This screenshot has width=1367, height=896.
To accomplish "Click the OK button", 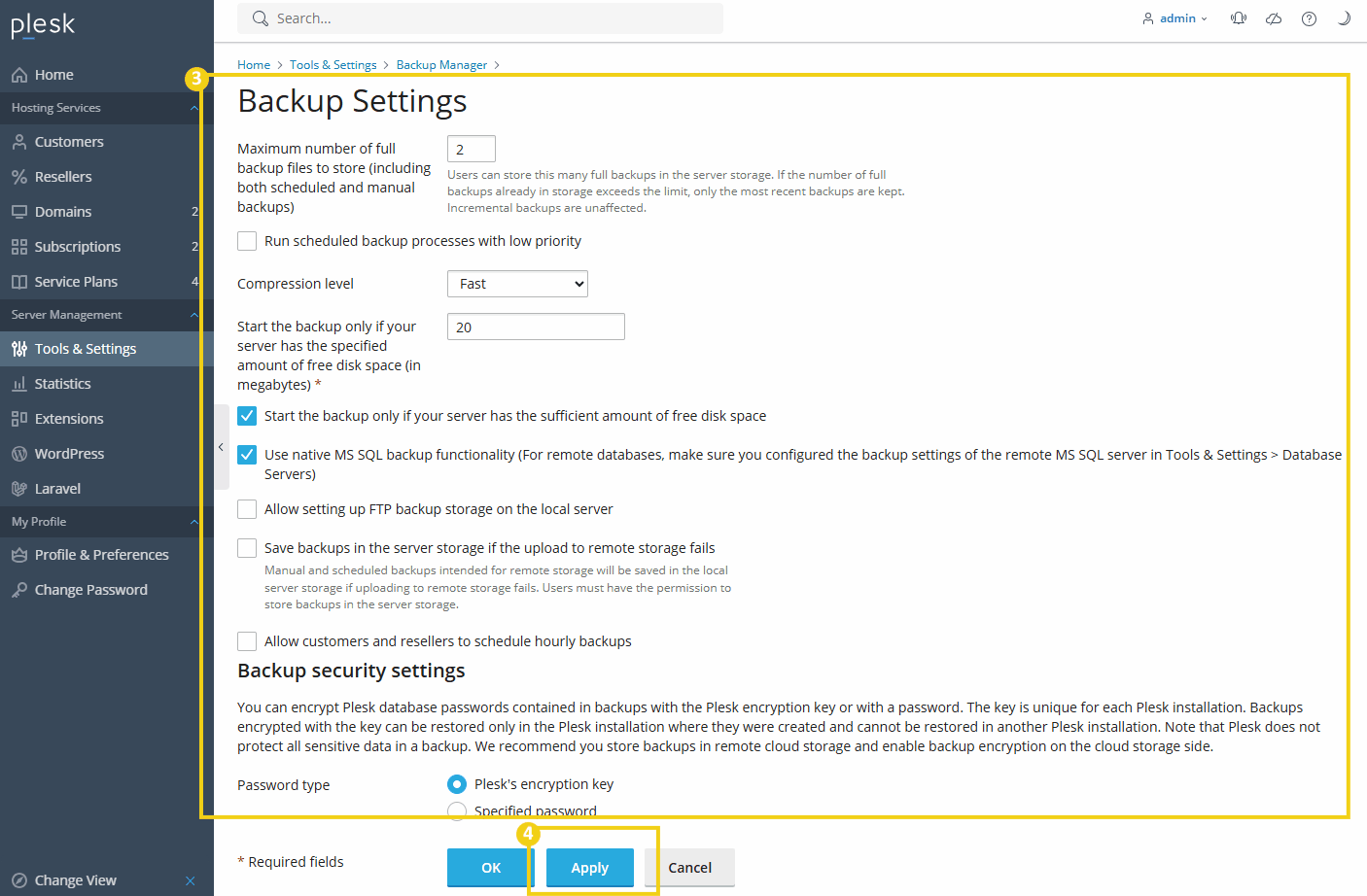I will 491,868.
